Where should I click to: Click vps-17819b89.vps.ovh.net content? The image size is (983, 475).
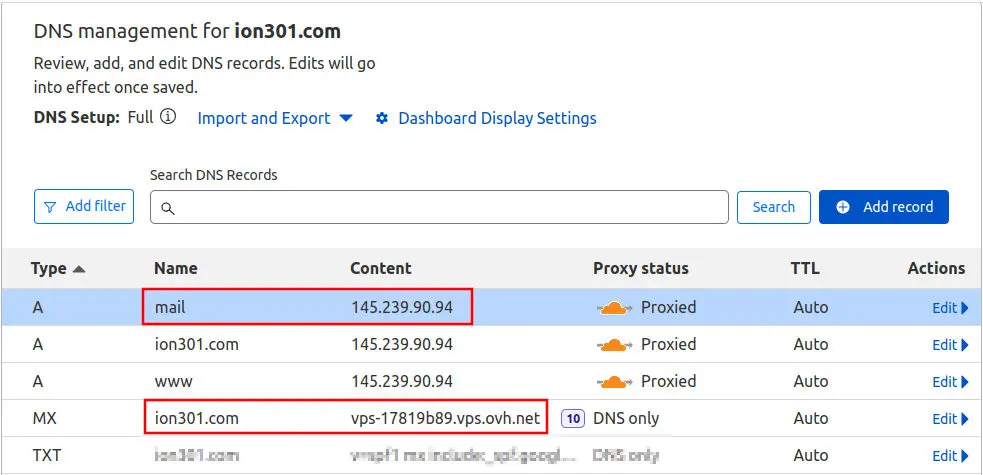(445, 418)
